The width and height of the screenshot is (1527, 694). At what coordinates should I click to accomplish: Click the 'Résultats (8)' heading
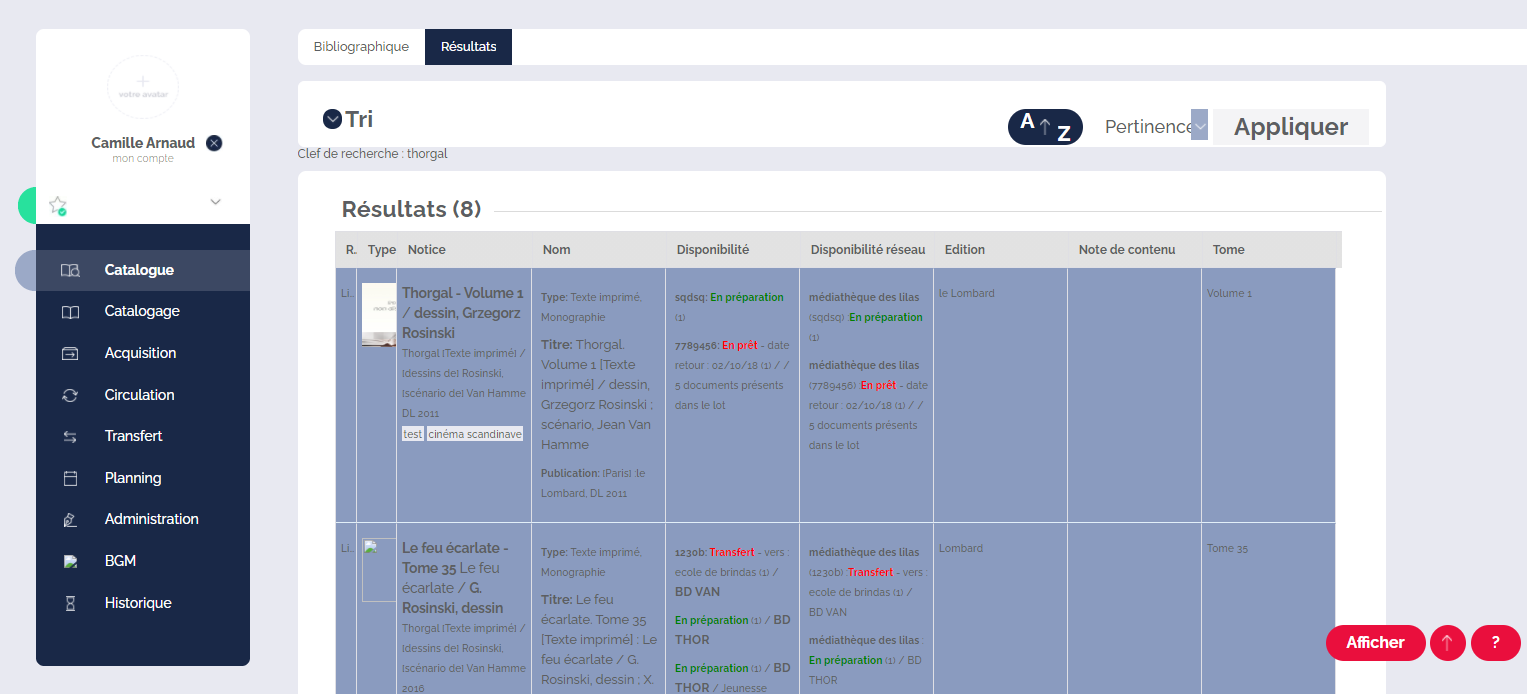pyautogui.click(x=412, y=209)
